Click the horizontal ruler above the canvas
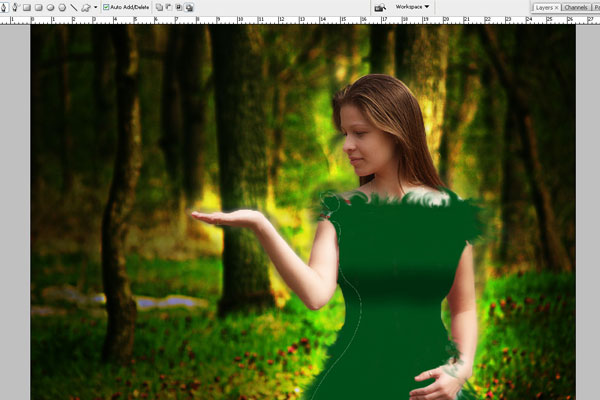Viewport: 600px width, 400px height. tap(300, 19)
